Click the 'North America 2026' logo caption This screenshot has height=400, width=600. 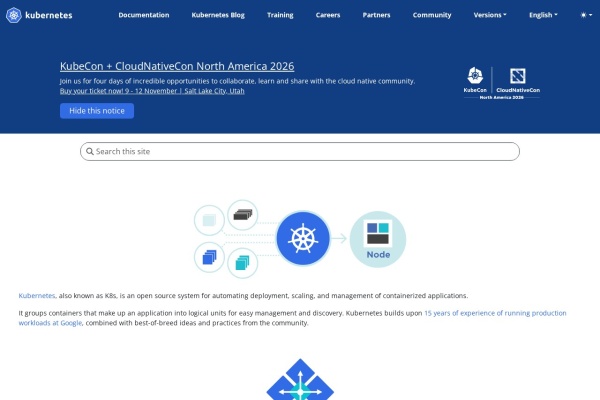[x=501, y=97]
